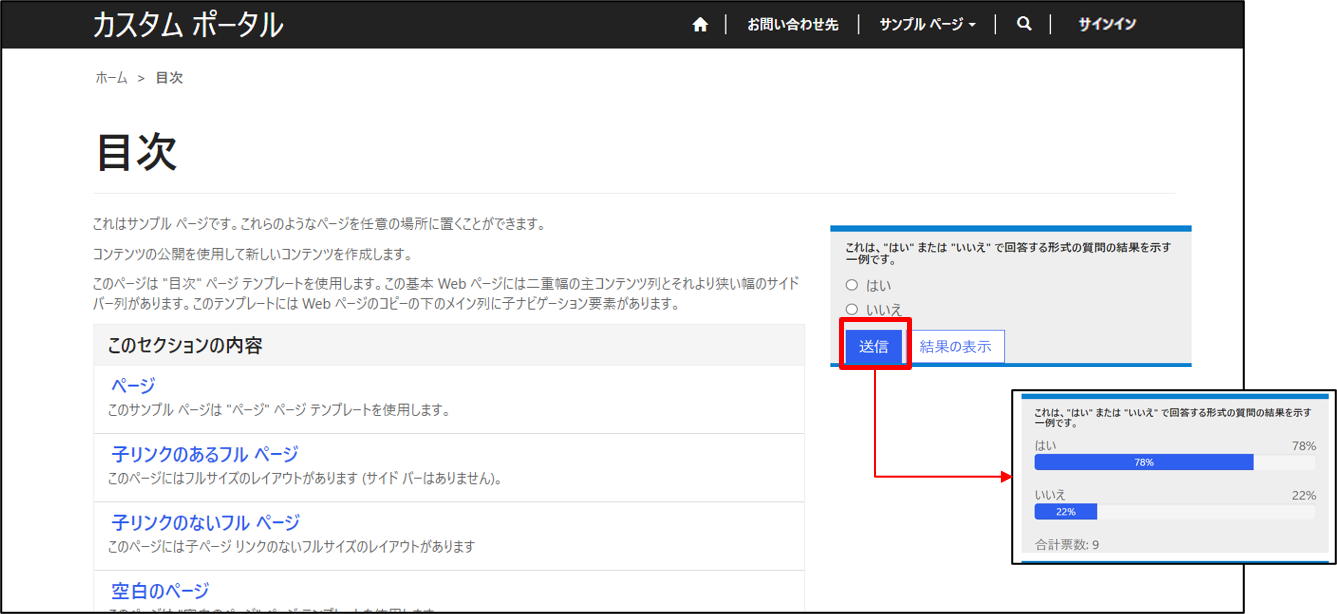Click サインイン in the navigation bar

pos(1107,25)
